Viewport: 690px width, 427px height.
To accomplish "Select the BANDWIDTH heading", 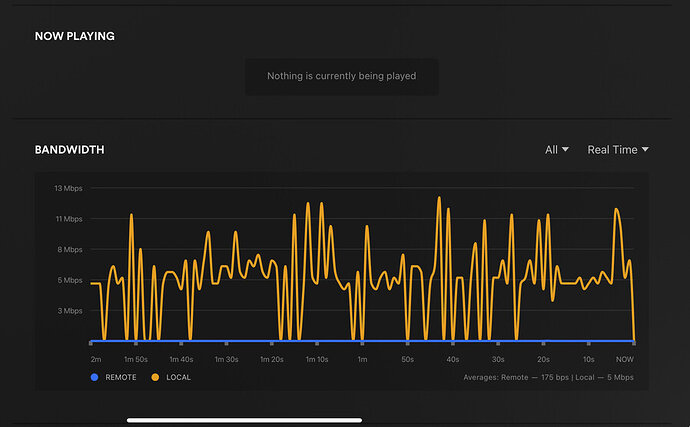I will pos(70,150).
